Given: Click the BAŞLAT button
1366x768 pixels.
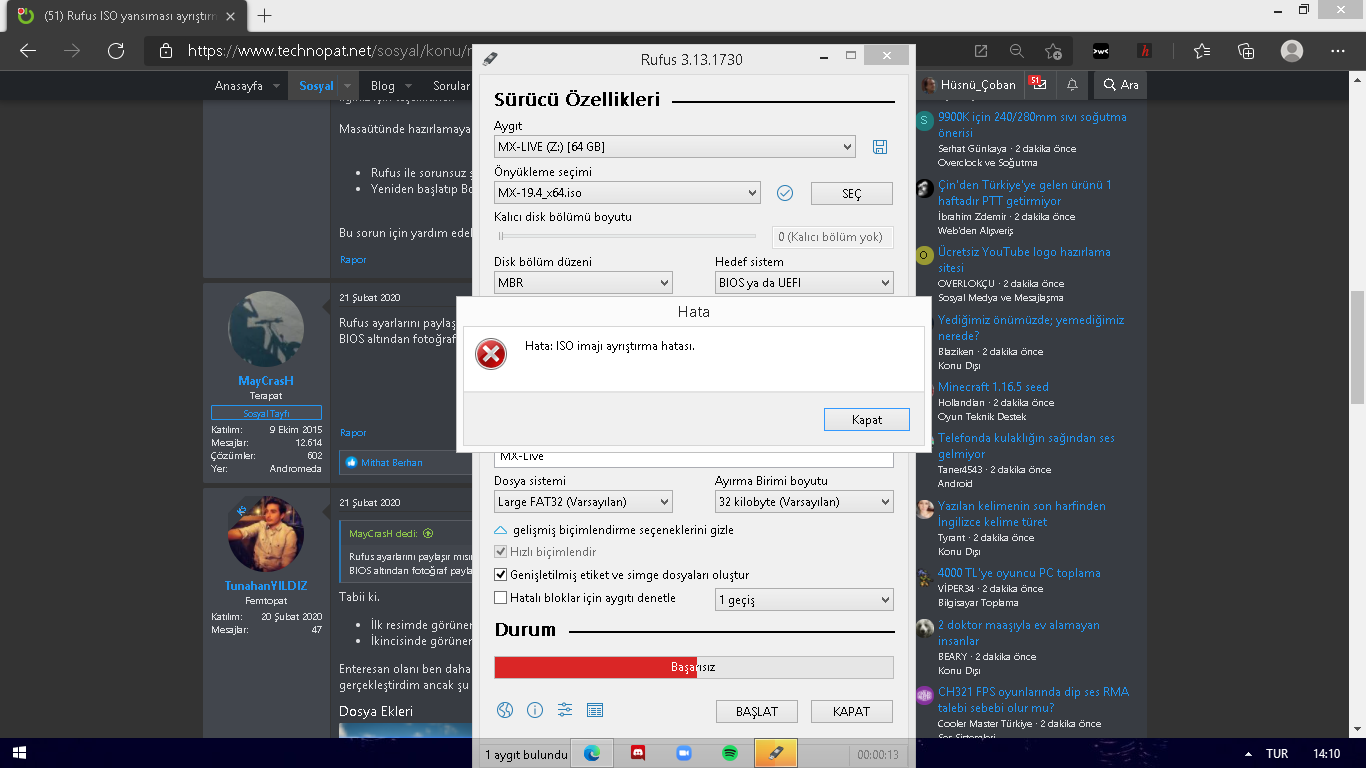Looking at the screenshot, I should click(x=756, y=711).
